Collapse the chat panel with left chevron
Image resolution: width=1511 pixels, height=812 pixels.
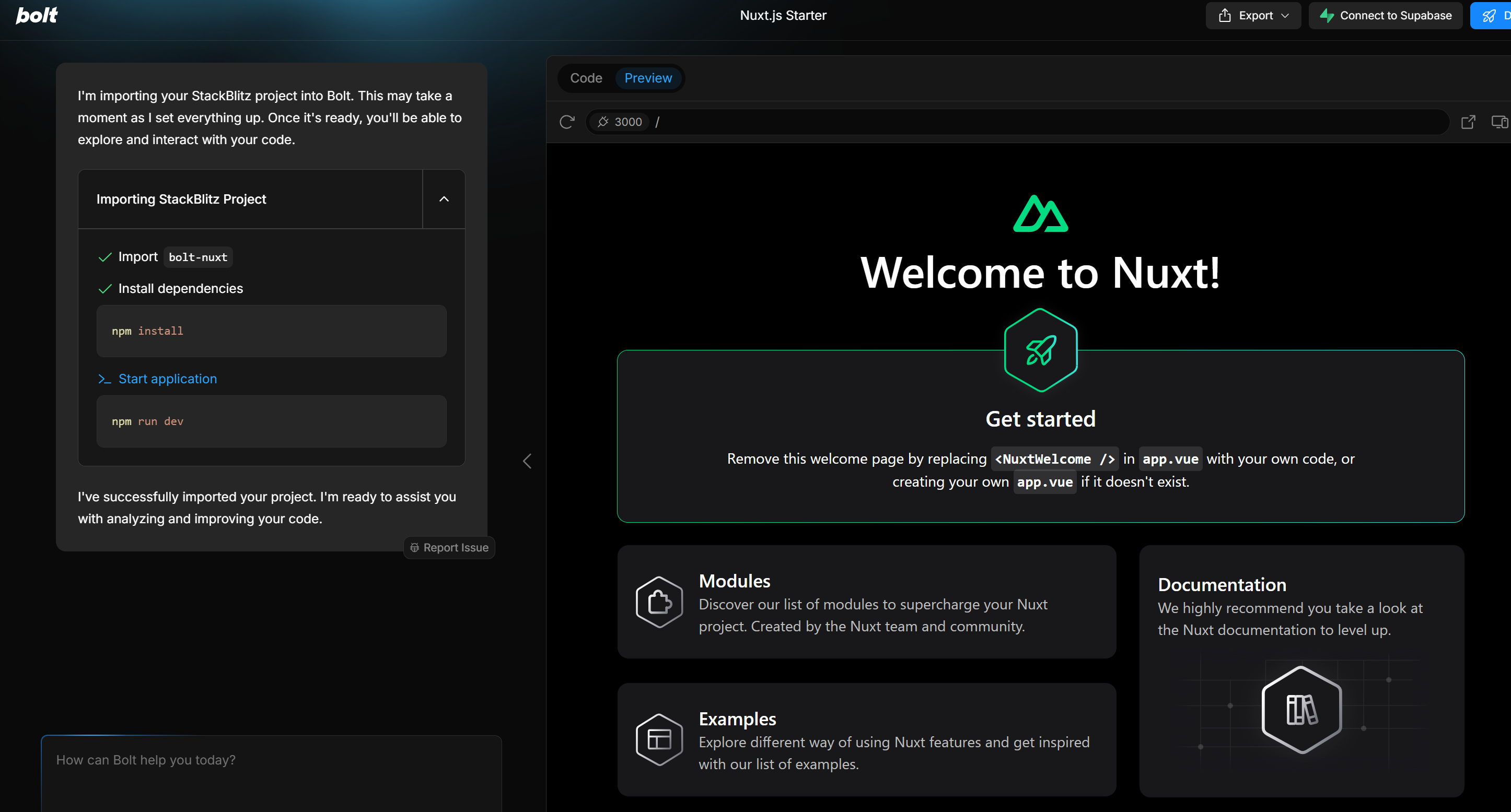(x=527, y=462)
